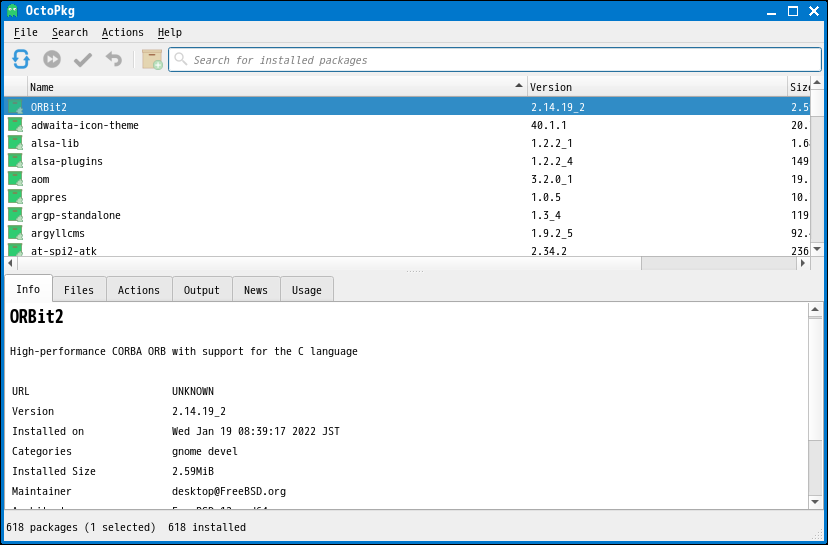This screenshot has height=545, width=828.
Task: Click the package icon beside argp-standalone
Action: [15, 214]
